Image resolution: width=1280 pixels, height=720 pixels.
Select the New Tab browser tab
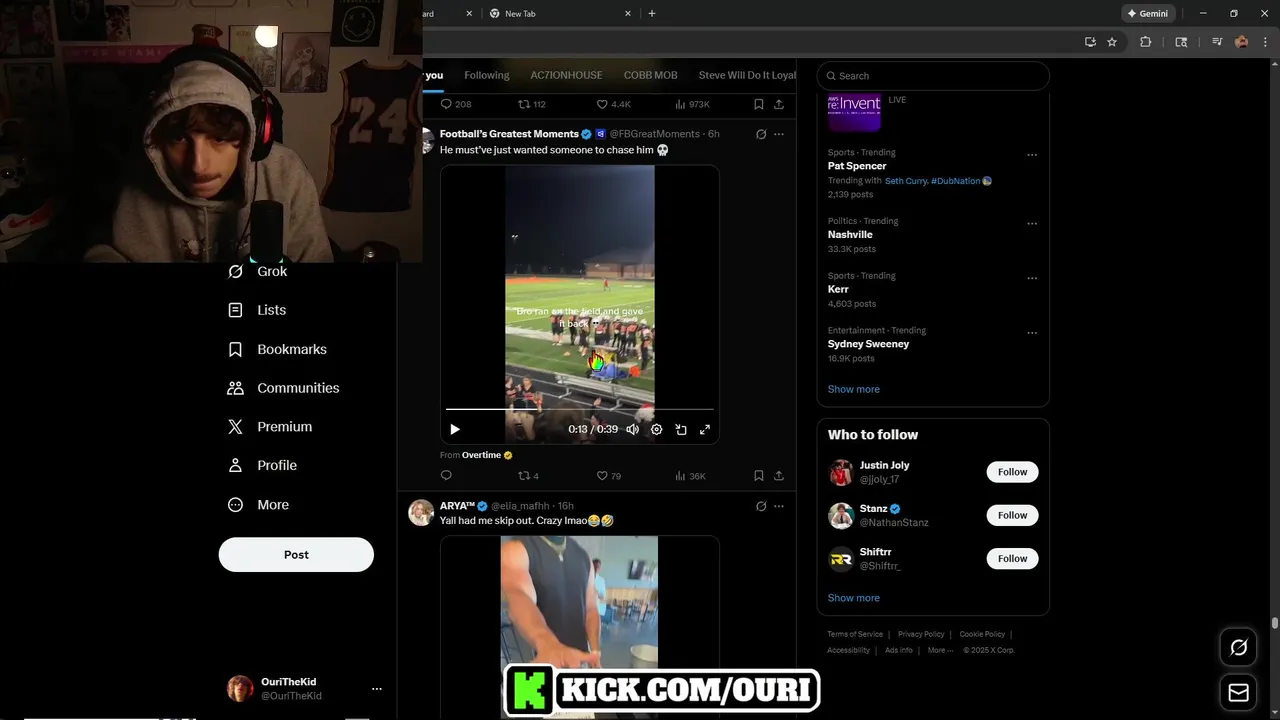pyautogui.click(x=560, y=14)
